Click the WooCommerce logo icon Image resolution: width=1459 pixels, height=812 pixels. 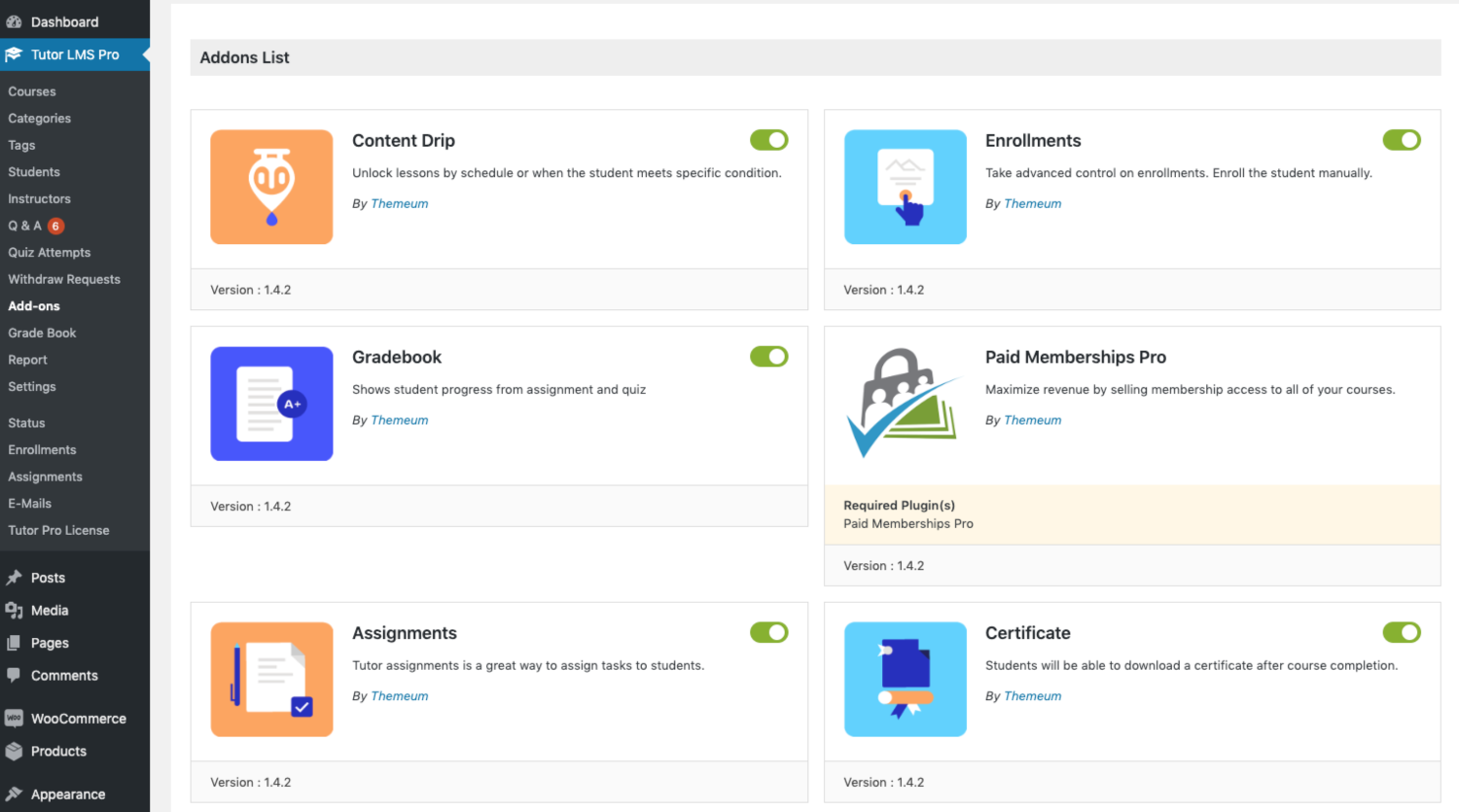(14, 719)
